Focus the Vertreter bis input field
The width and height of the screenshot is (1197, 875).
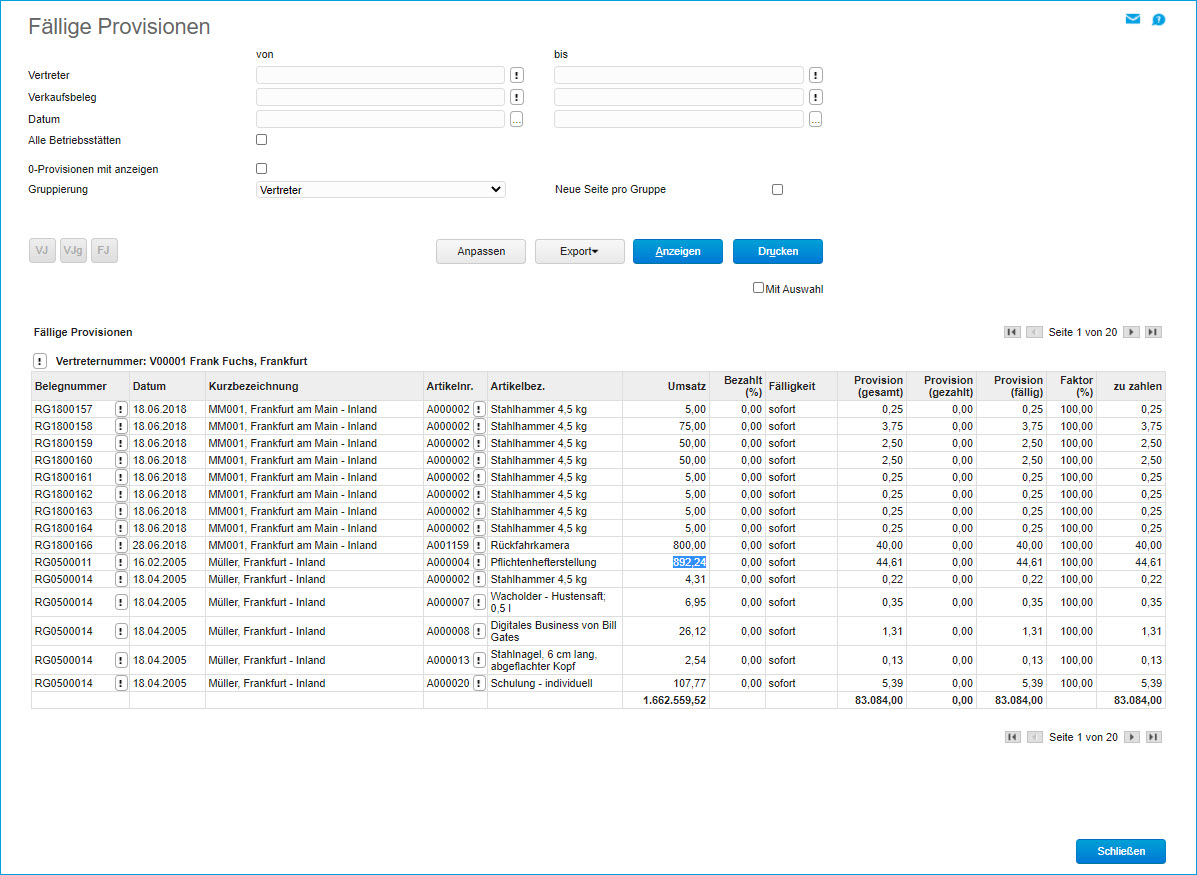point(679,75)
